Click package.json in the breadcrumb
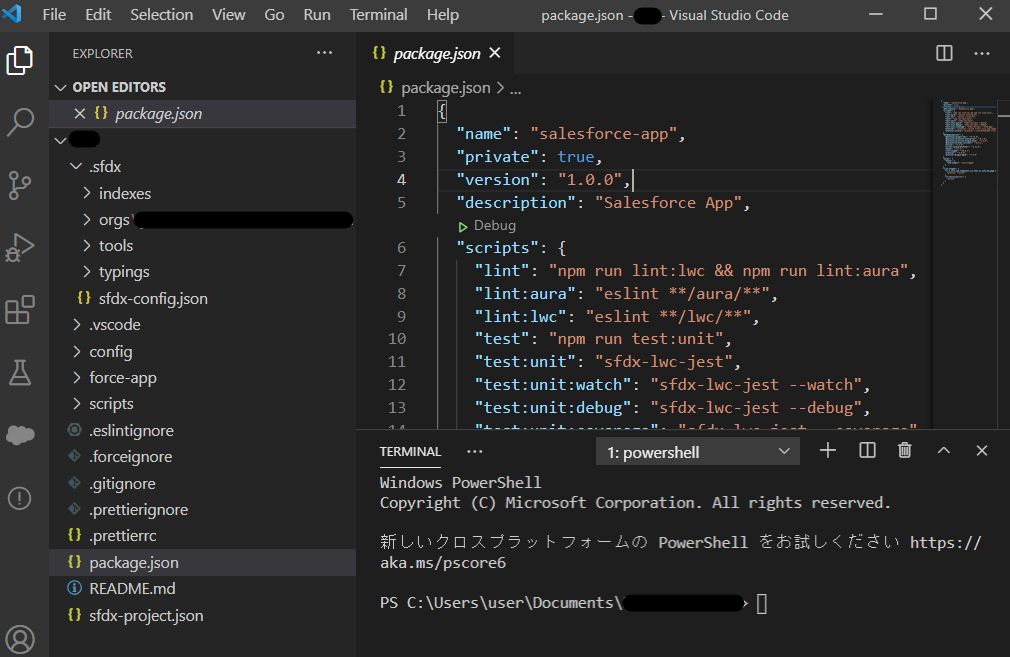1010x657 pixels. click(445, 88)
